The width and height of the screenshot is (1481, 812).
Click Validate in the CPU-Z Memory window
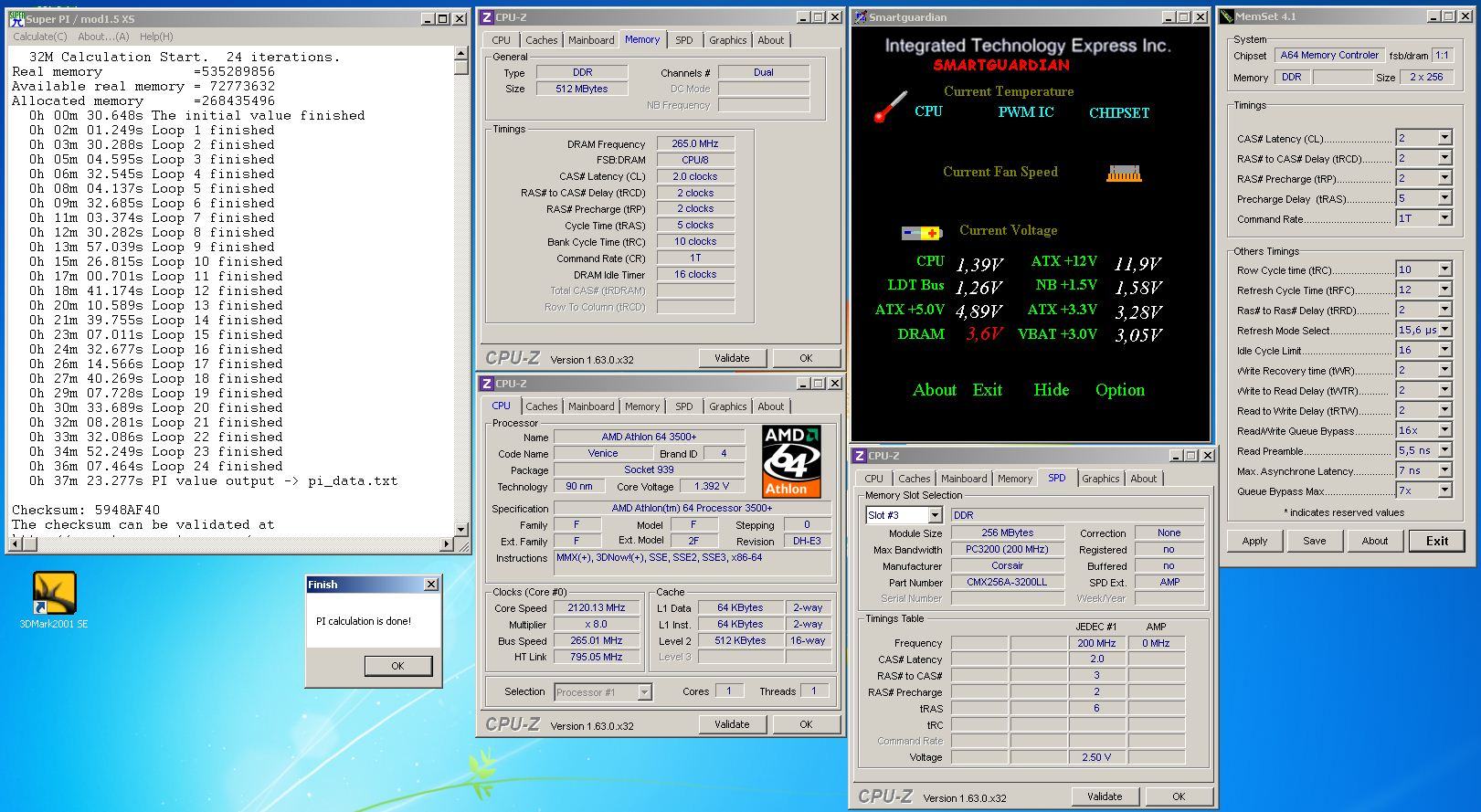coord(732,358)
